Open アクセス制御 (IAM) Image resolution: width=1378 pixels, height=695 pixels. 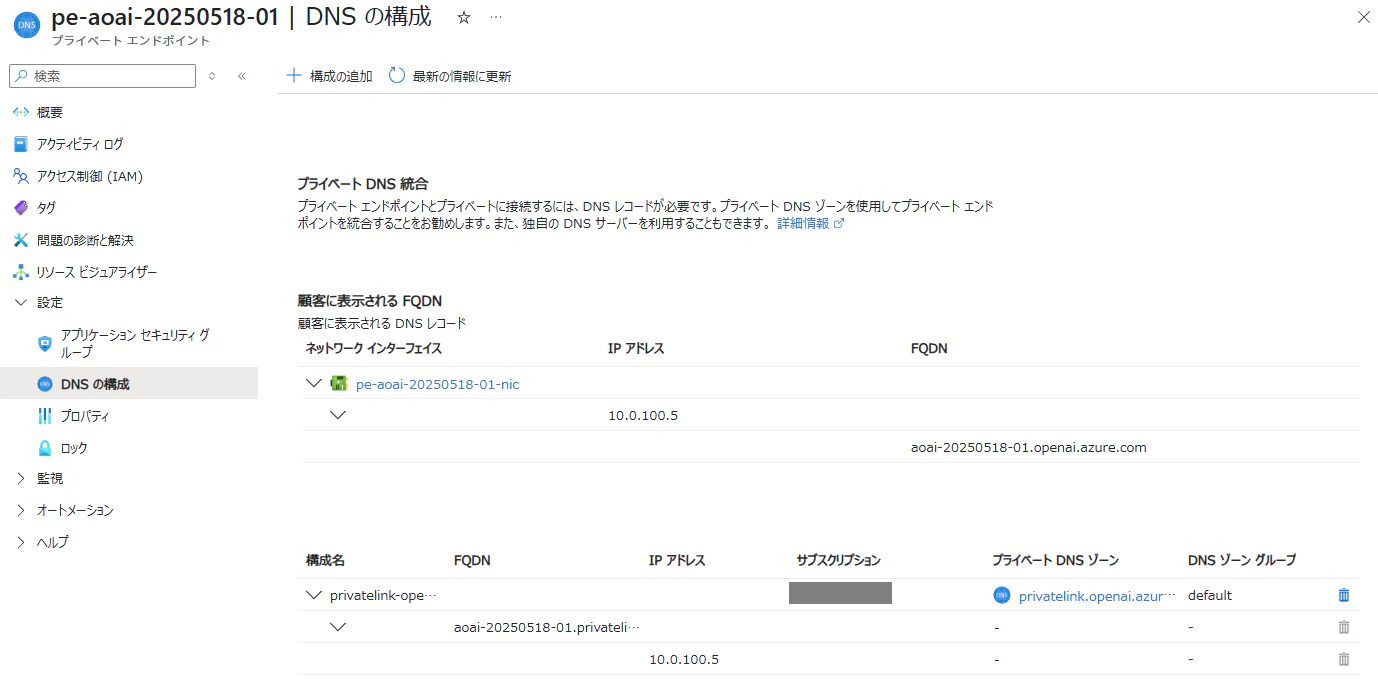point(90,176)
